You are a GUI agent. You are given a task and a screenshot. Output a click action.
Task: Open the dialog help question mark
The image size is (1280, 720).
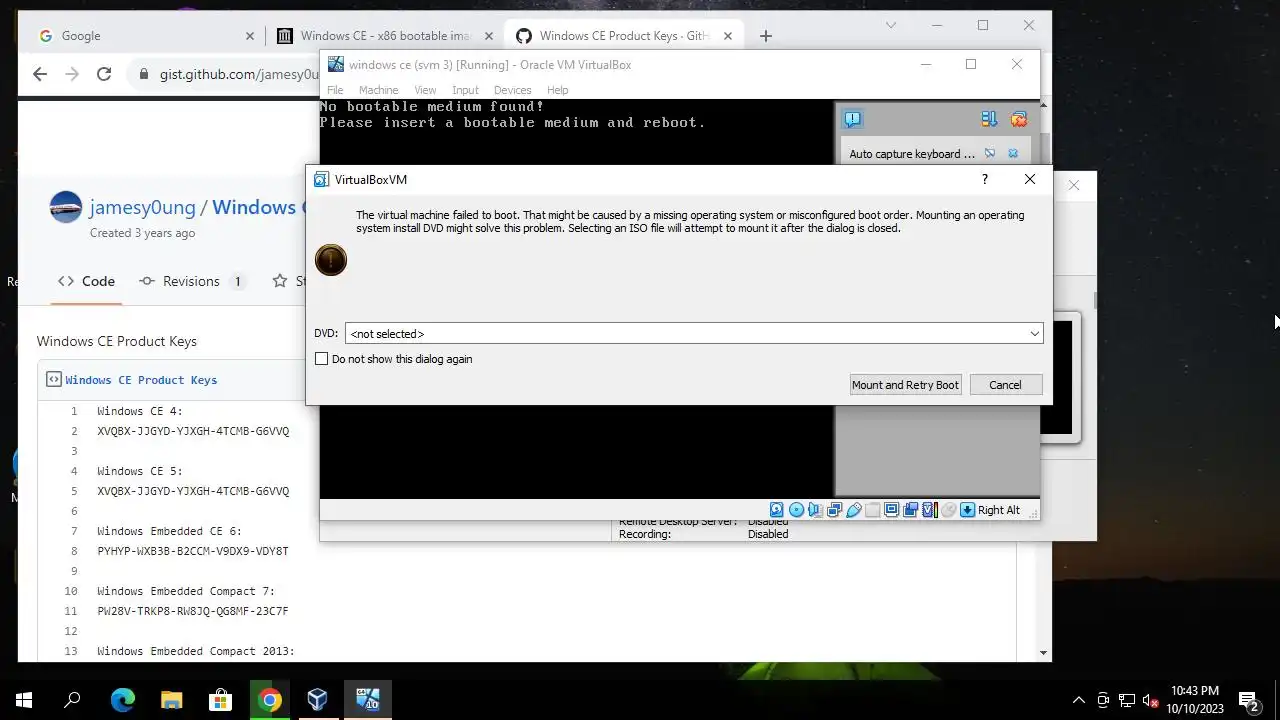(x=984, y=179)
